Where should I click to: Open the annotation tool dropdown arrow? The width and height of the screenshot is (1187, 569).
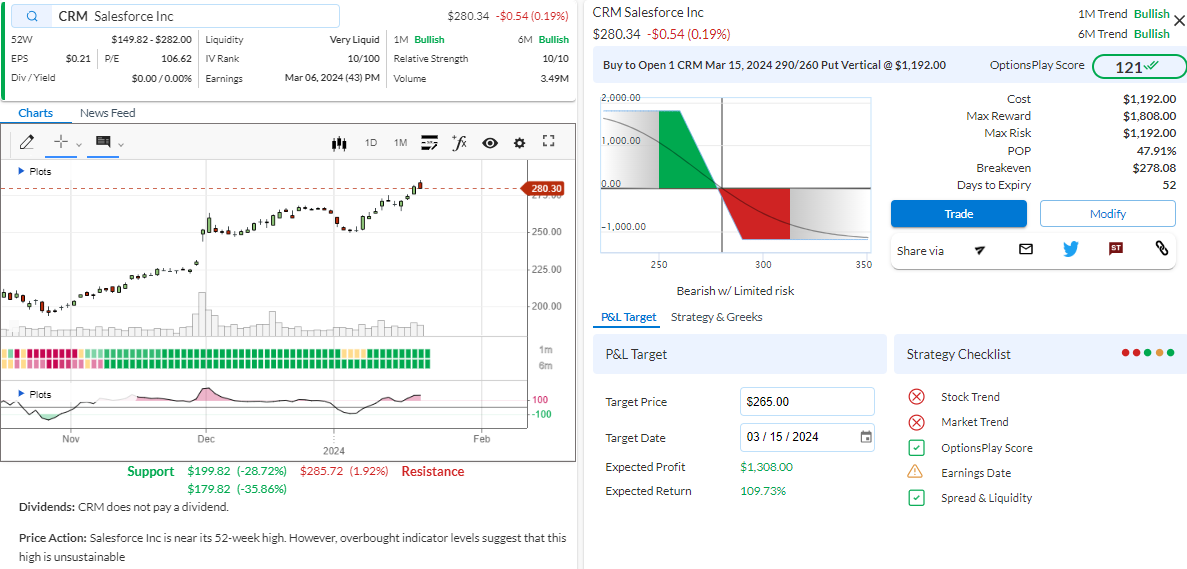120,144
